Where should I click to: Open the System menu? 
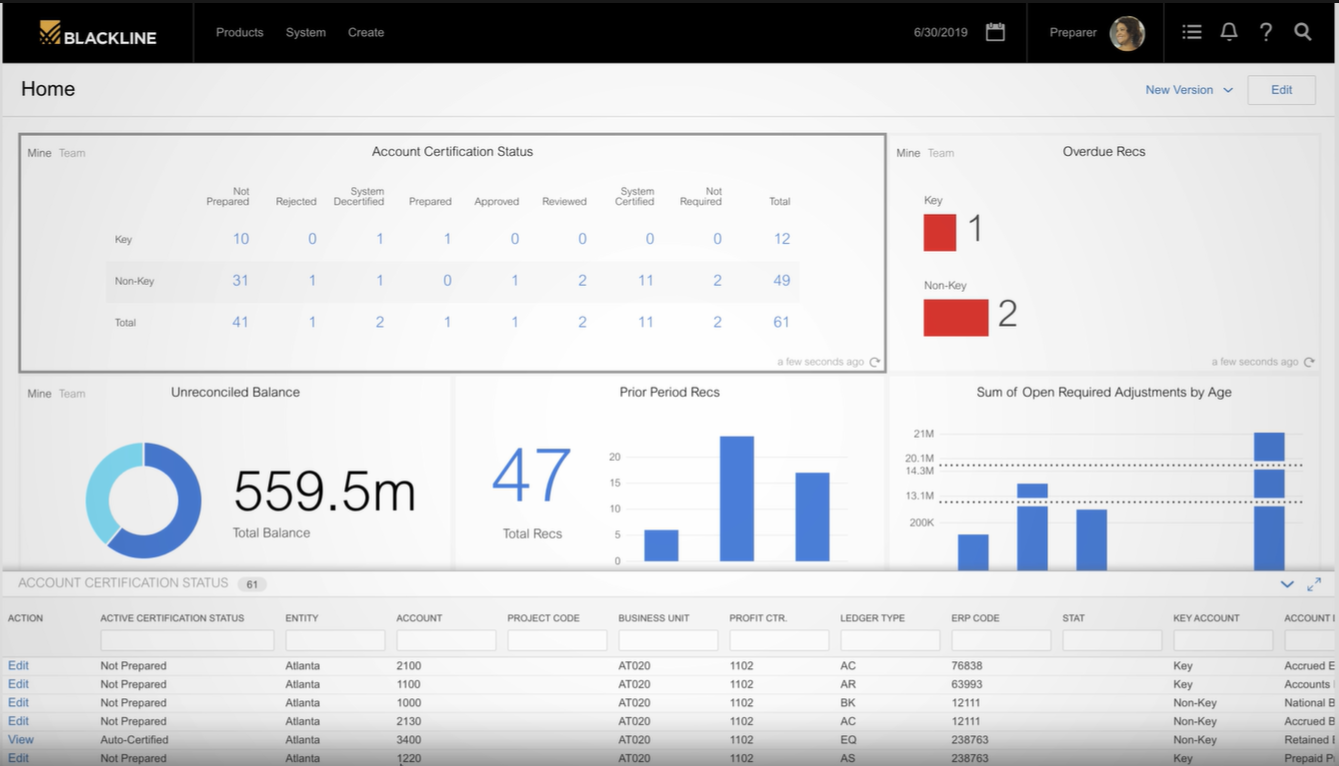pos(305,32)
